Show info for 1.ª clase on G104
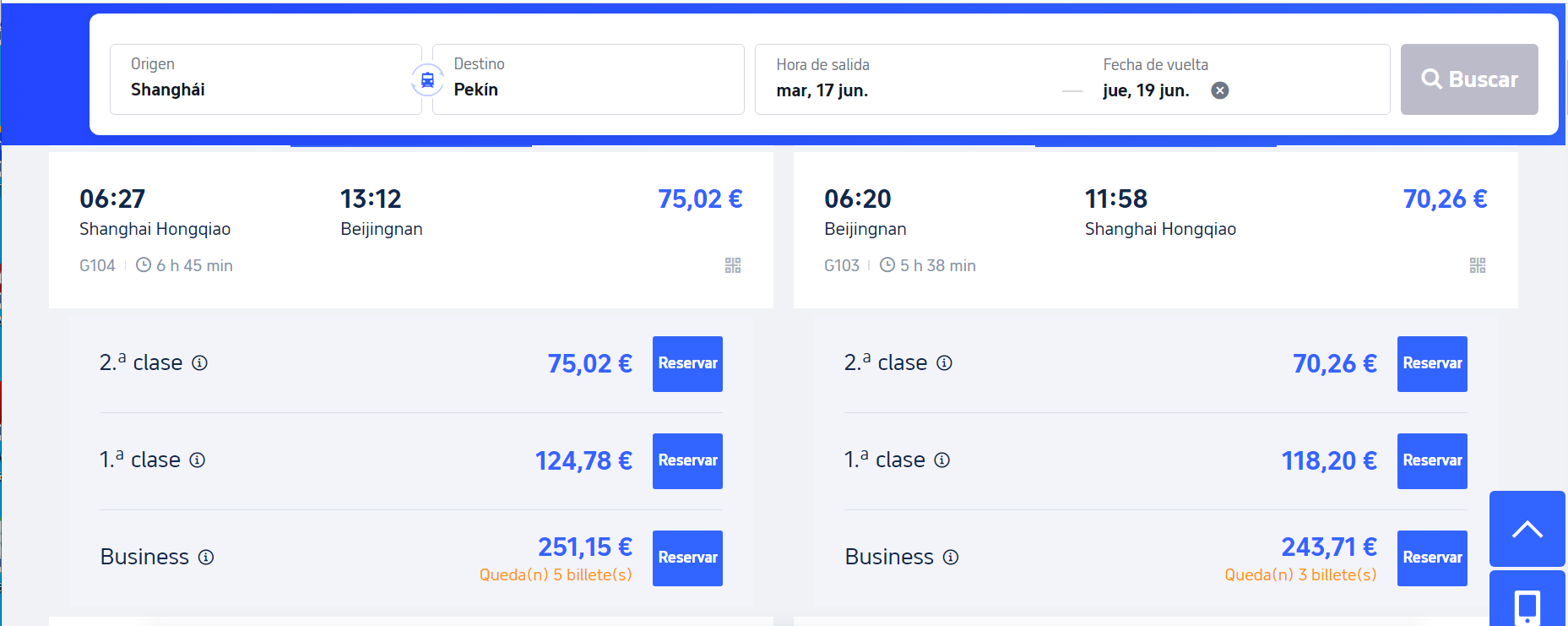The width and height of the screenshot is (1568, 626). [197, 460]
